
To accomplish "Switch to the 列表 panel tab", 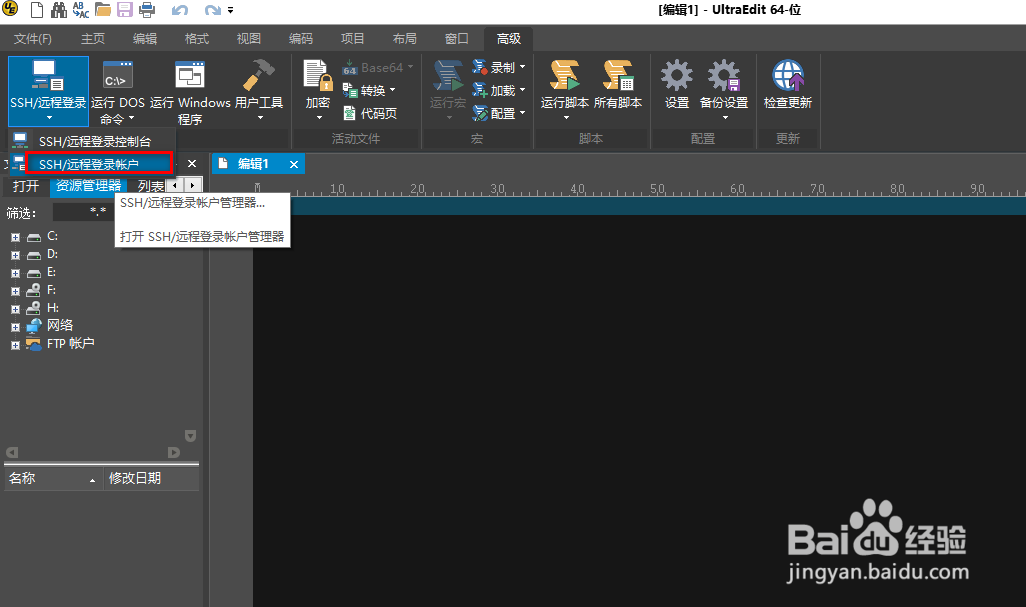I will click(x=150, y=186).
